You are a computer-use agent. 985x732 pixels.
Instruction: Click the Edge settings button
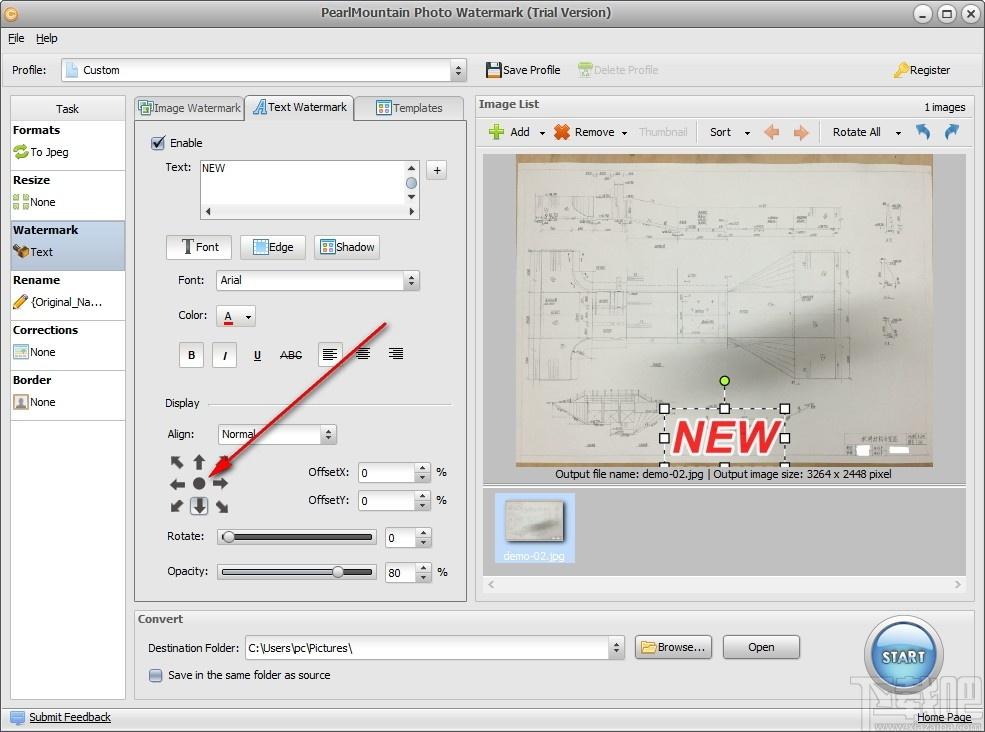point(273,247)
